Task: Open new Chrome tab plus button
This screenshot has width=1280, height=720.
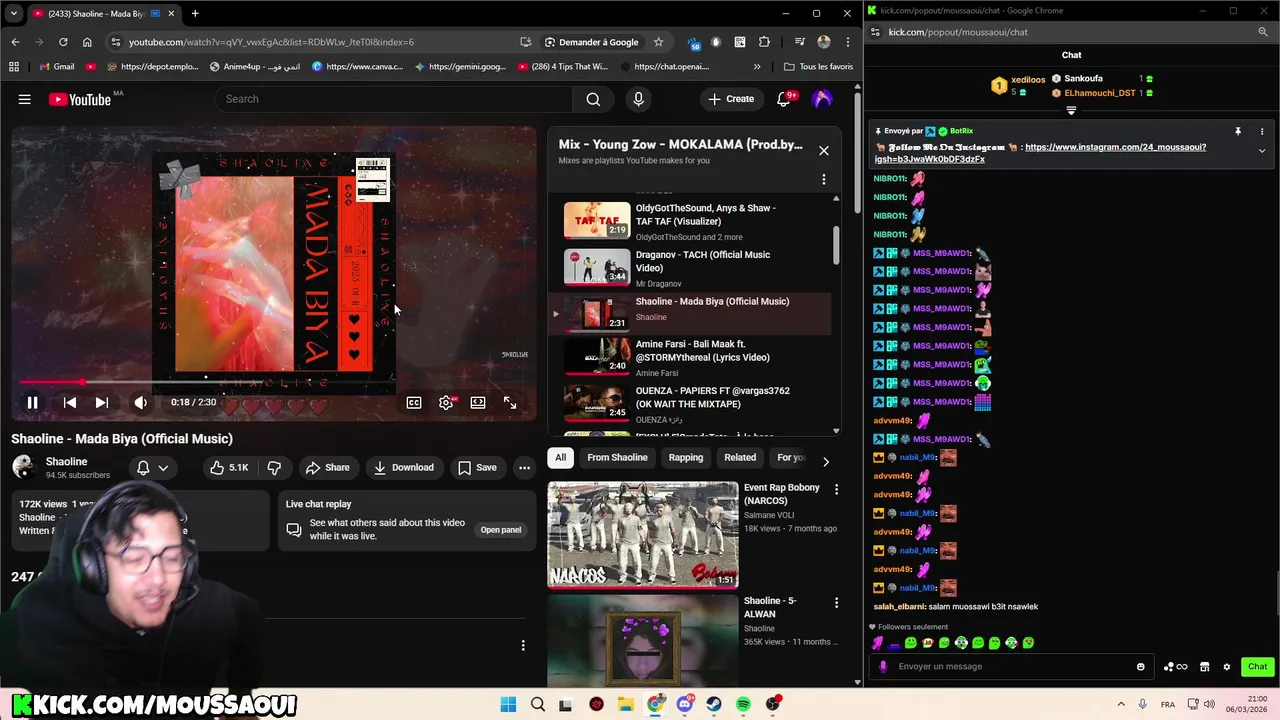Action: point(195,14)
